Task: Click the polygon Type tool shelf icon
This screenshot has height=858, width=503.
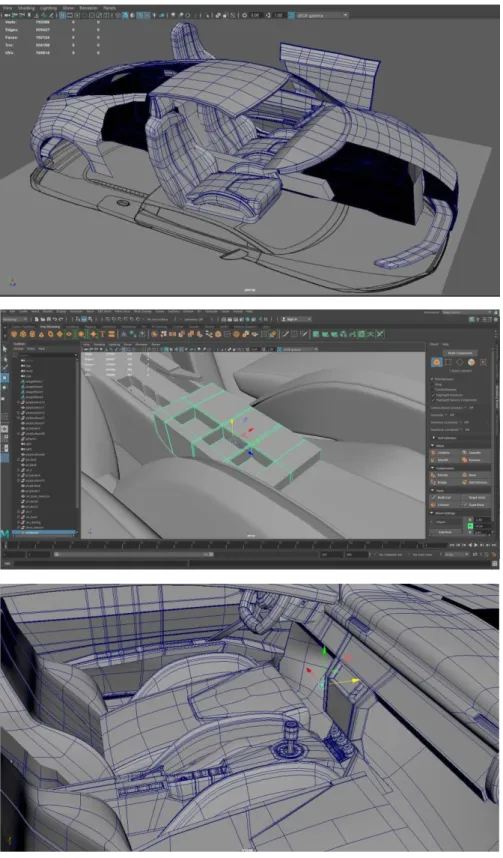Action: [102, 334]
